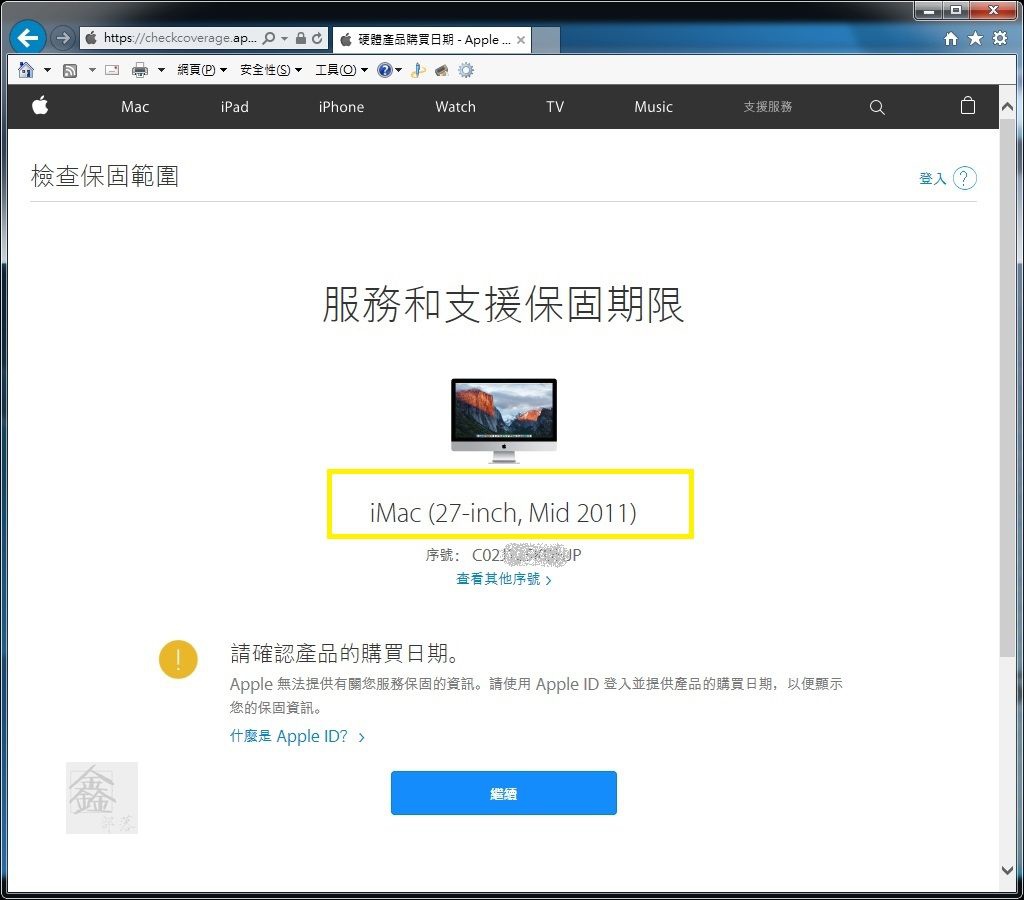Viewport: 1024px width, 900px height.
Task: Expand the Help dropdown arrow
Action: (398, 70)
